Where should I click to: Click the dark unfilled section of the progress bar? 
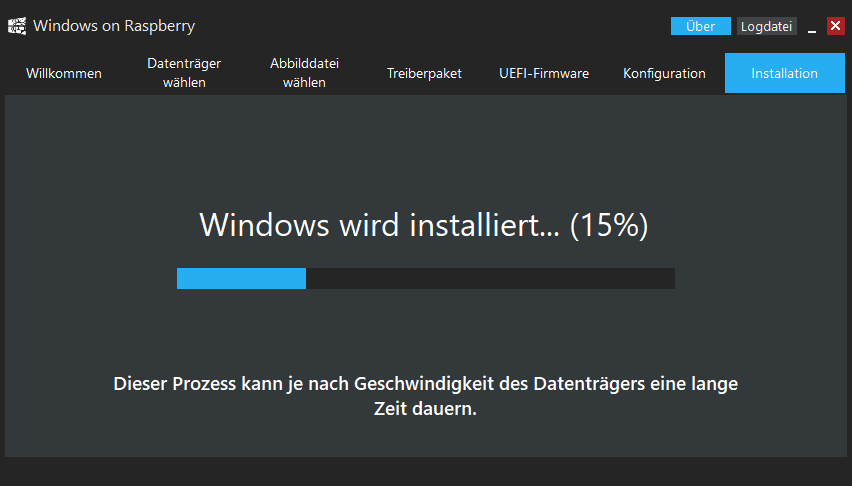[x=490, y=278]
